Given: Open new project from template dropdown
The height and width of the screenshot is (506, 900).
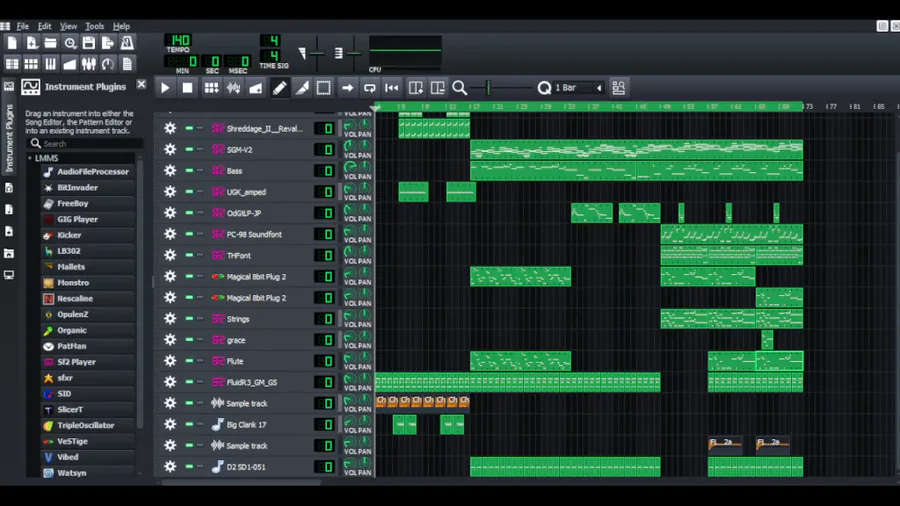Looking at the screenshot, I should click(x=32, y=43).
